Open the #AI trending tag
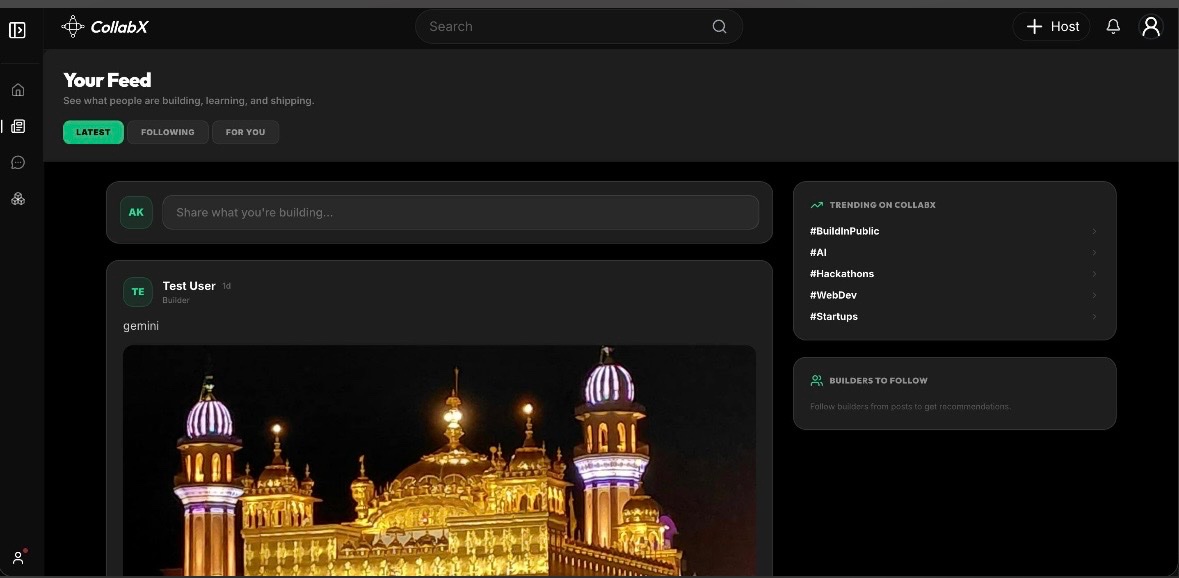 tap(818, 253)
